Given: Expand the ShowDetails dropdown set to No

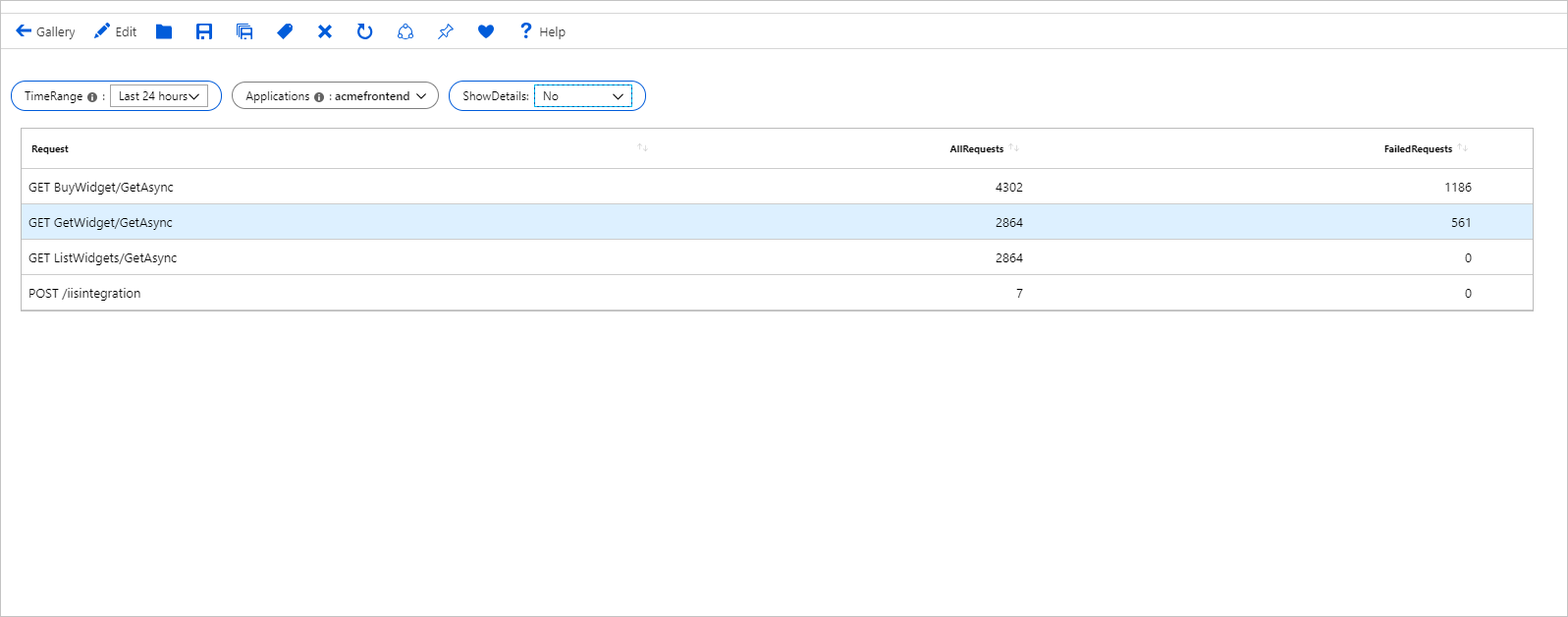Looking at the screenshot, I should pos(583,96).
